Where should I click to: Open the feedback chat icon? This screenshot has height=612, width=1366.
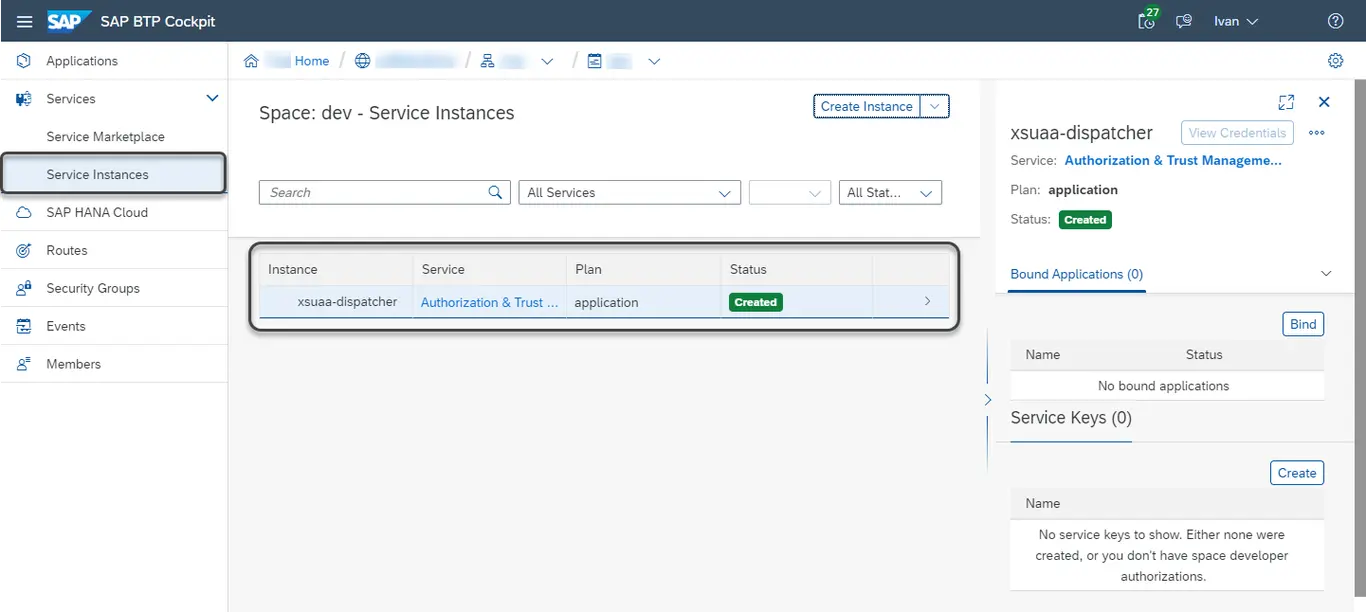click(x=1184, y=21)
